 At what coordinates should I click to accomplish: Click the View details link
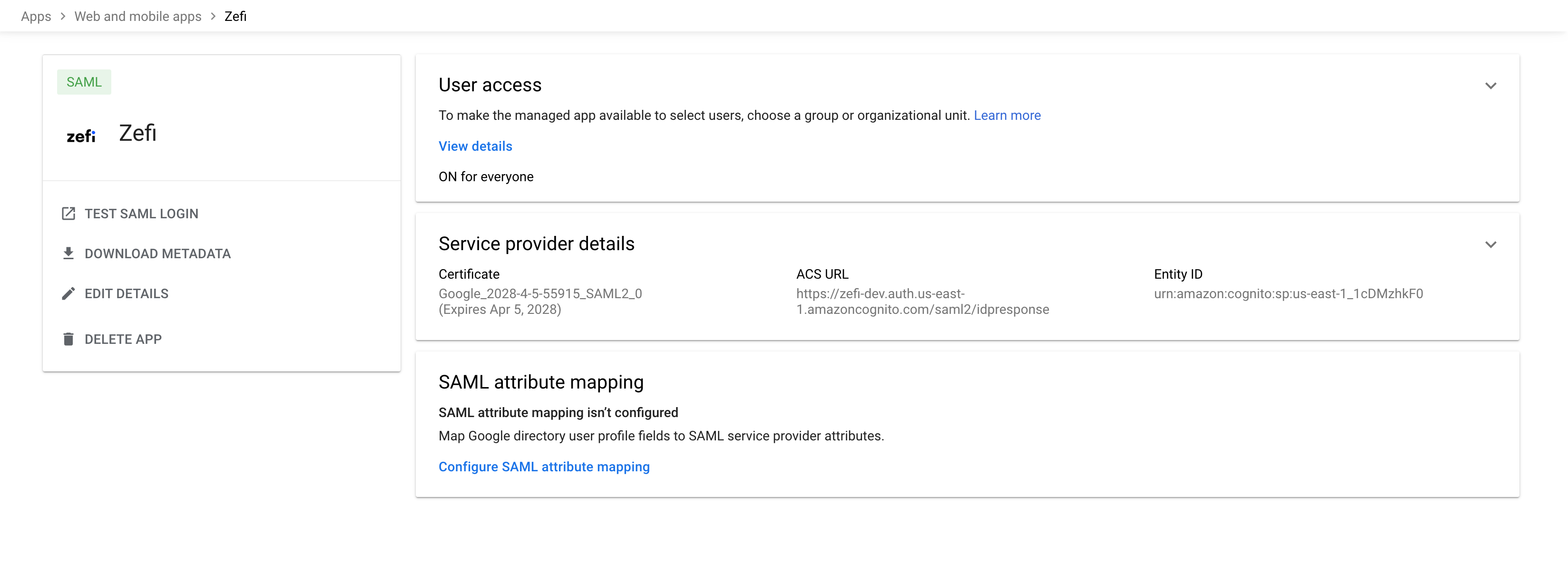(x=475, y=146)
